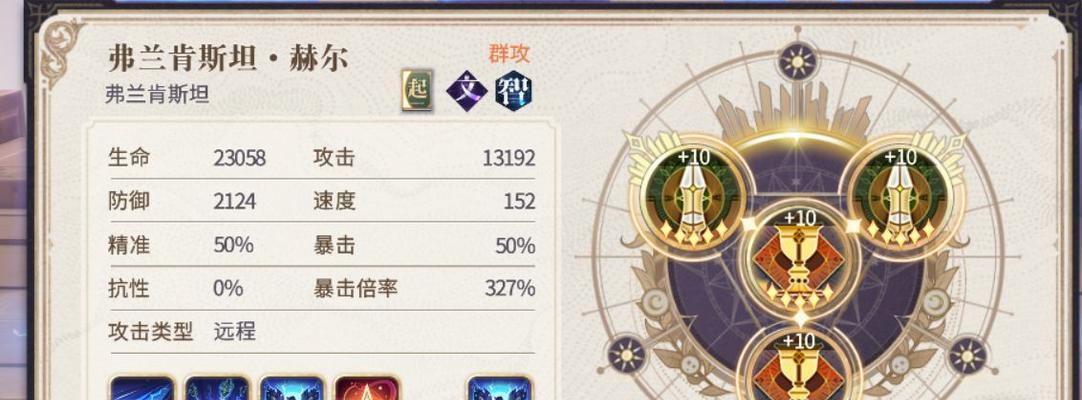
Task: Select the dark blue 智 hexagon badge
Action: [513, 91]
